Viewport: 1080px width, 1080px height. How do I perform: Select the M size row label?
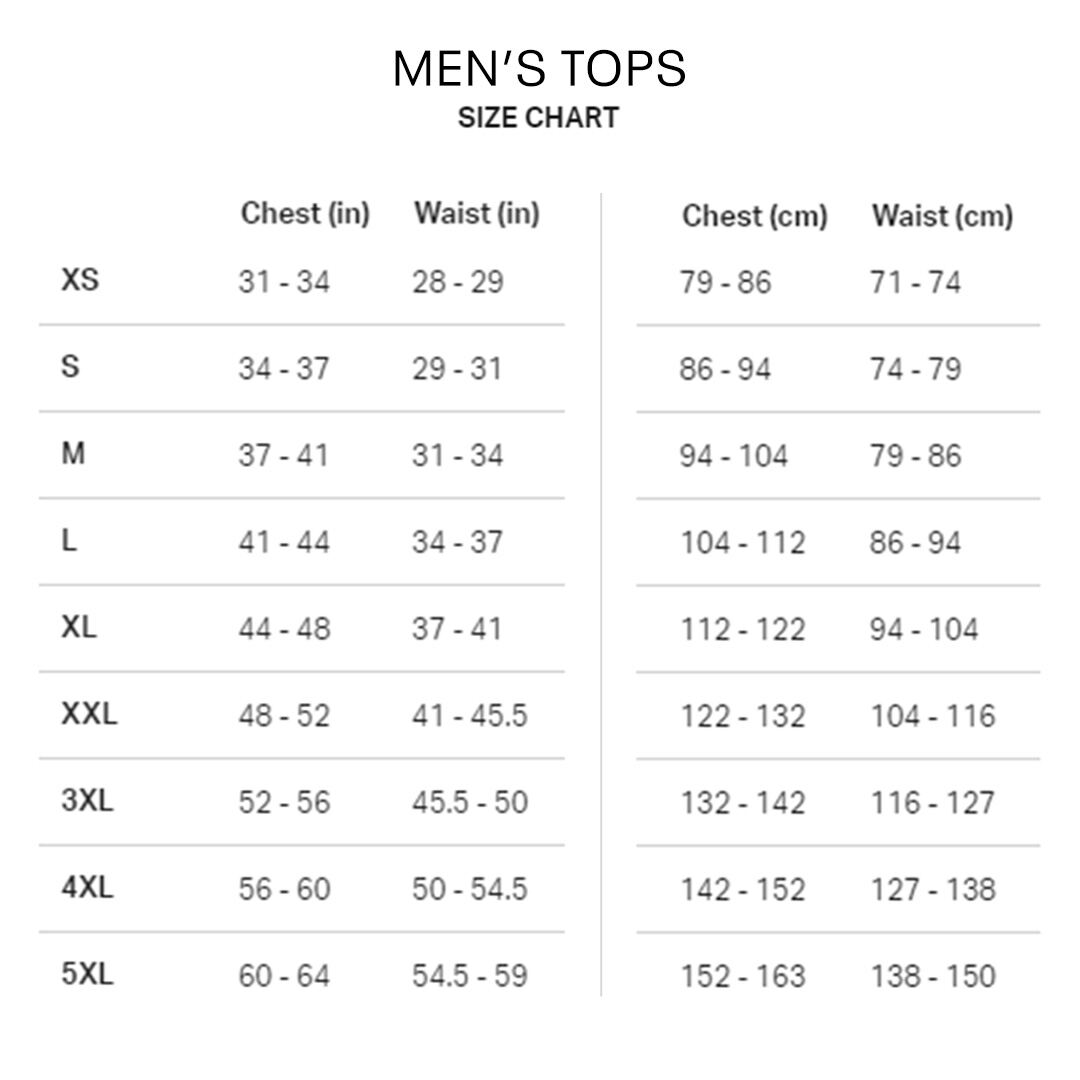coord(73,453)
